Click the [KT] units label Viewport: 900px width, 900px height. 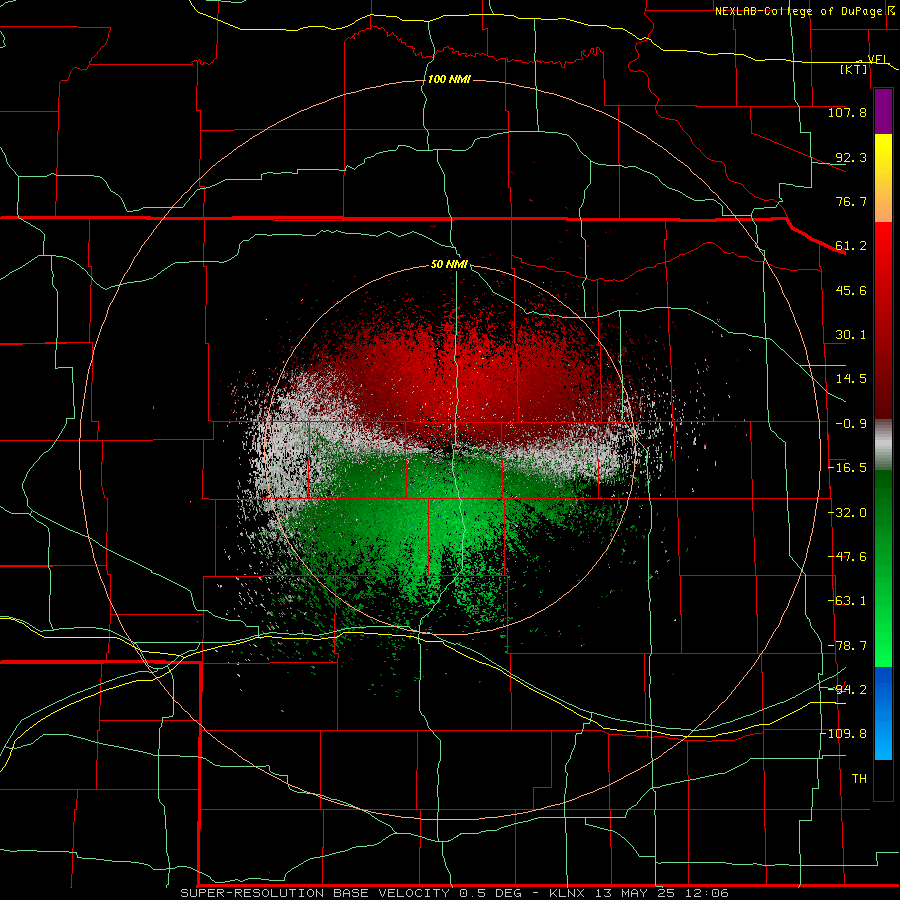point(854,69)
